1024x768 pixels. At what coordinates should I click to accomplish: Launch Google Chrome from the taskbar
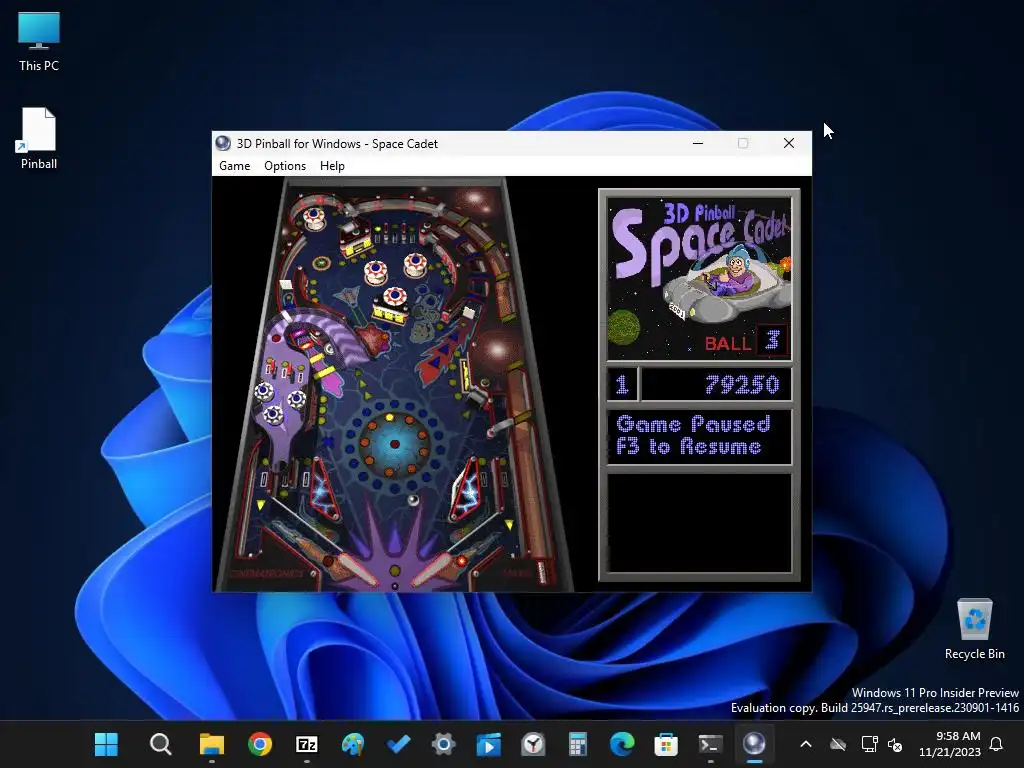[x=259, y=744]
